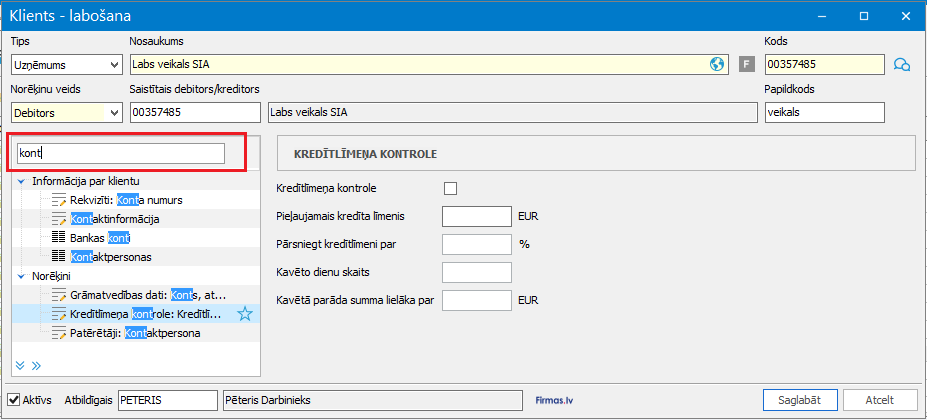Image resolution: width=927 pixels, height=420 pixels.
Task: Click the edit icon beside Kontaktinformācija
Action: 57,219
